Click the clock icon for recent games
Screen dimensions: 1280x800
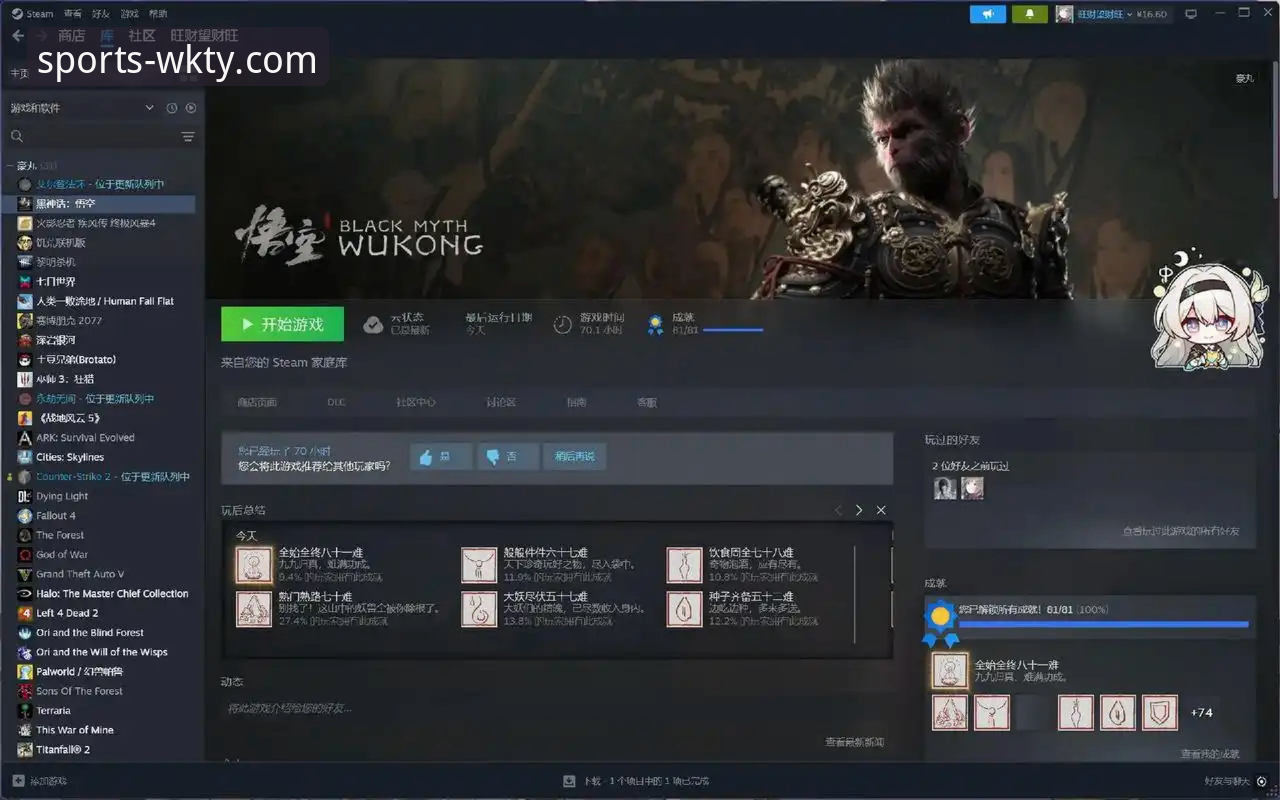[171, 108]
